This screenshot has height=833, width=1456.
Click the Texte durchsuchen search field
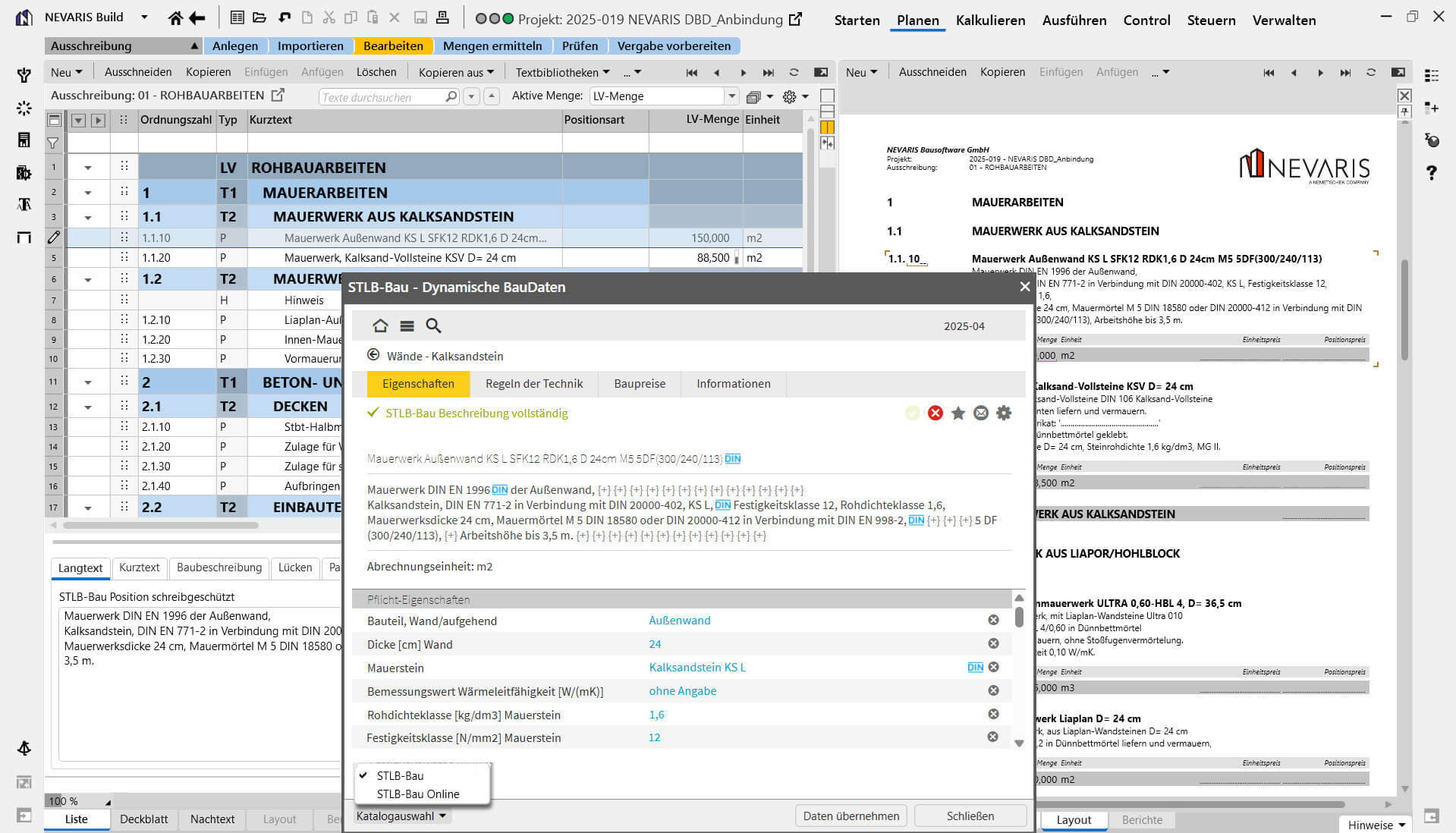point(389,96)
